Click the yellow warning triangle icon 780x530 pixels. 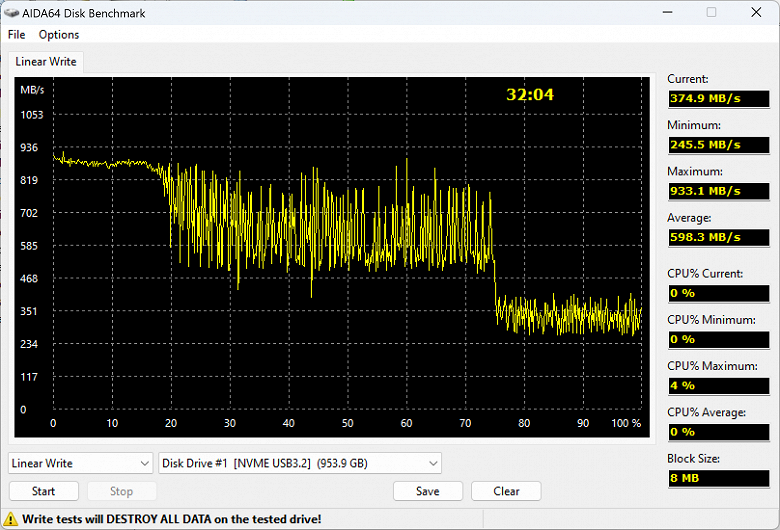click(10, 520)
